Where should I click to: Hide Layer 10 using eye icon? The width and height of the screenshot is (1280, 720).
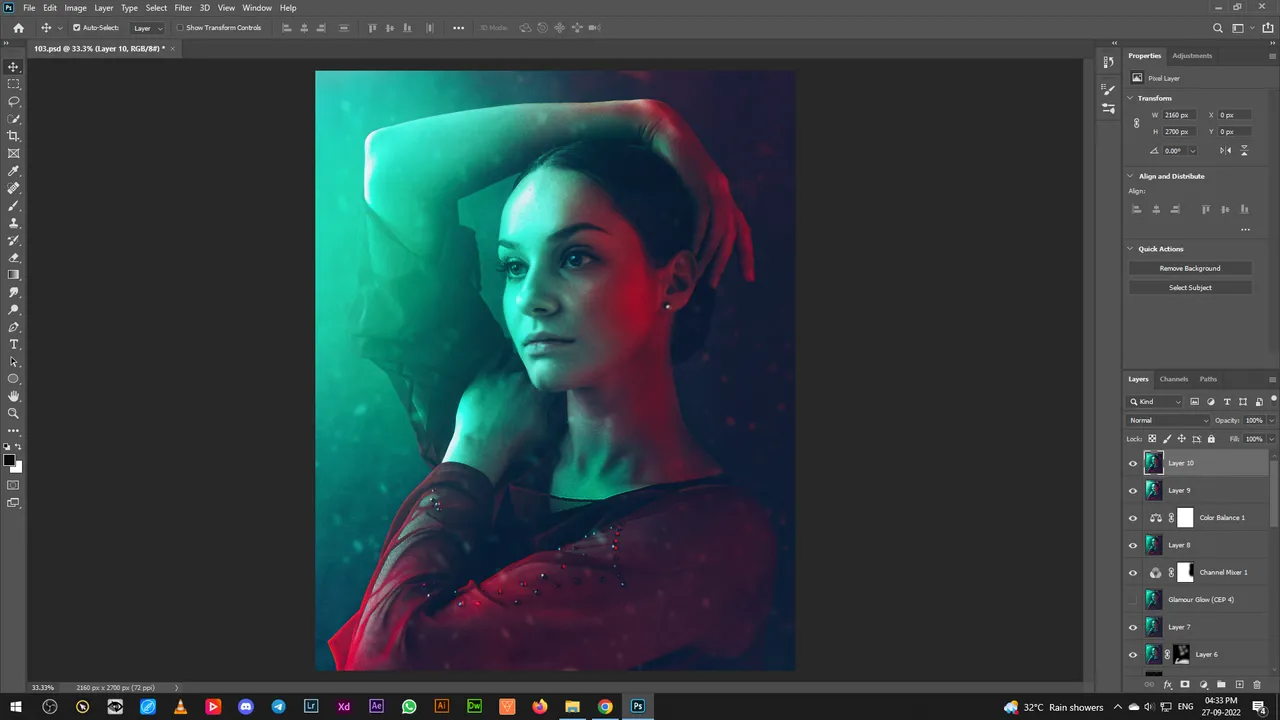click(1133, 463)
